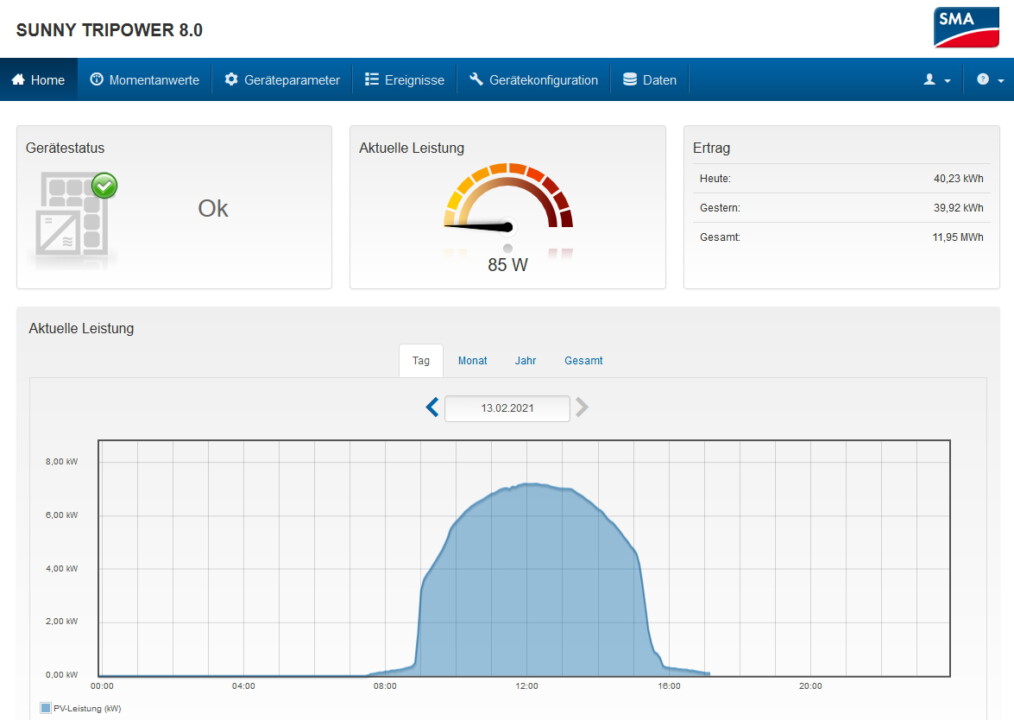Click the power gauge dial
Screen dimensions: 1014x720
508,197
